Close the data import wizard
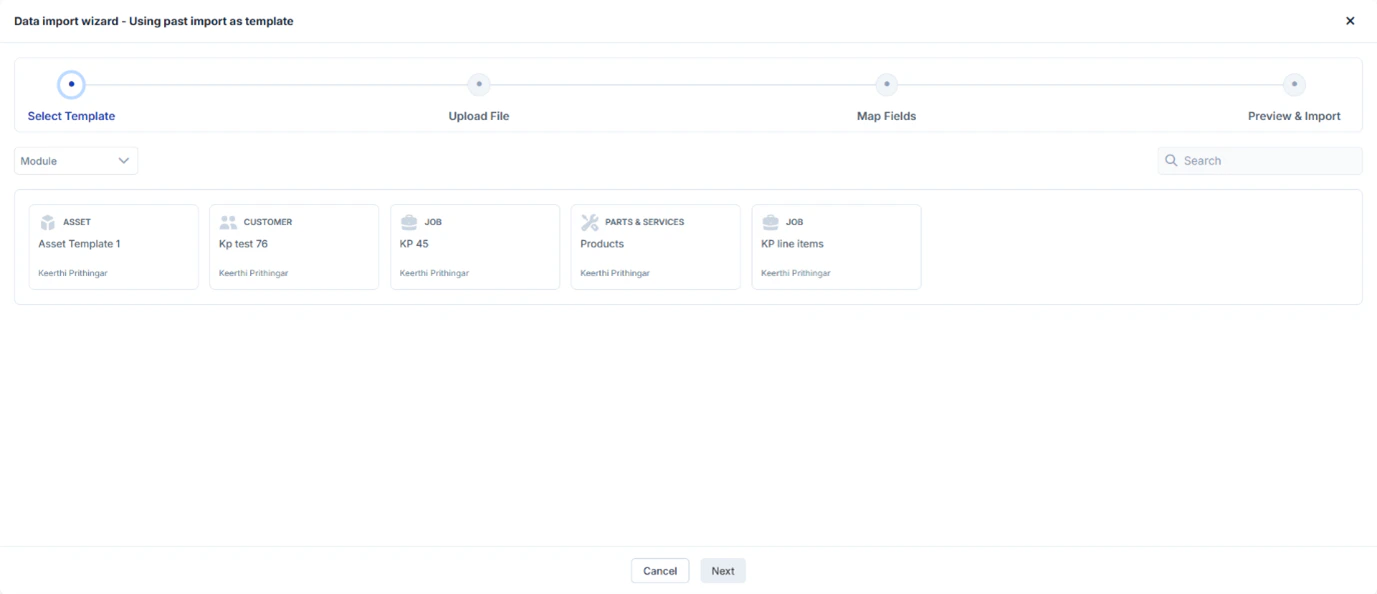1377x594 pixels. point(1350,21)
